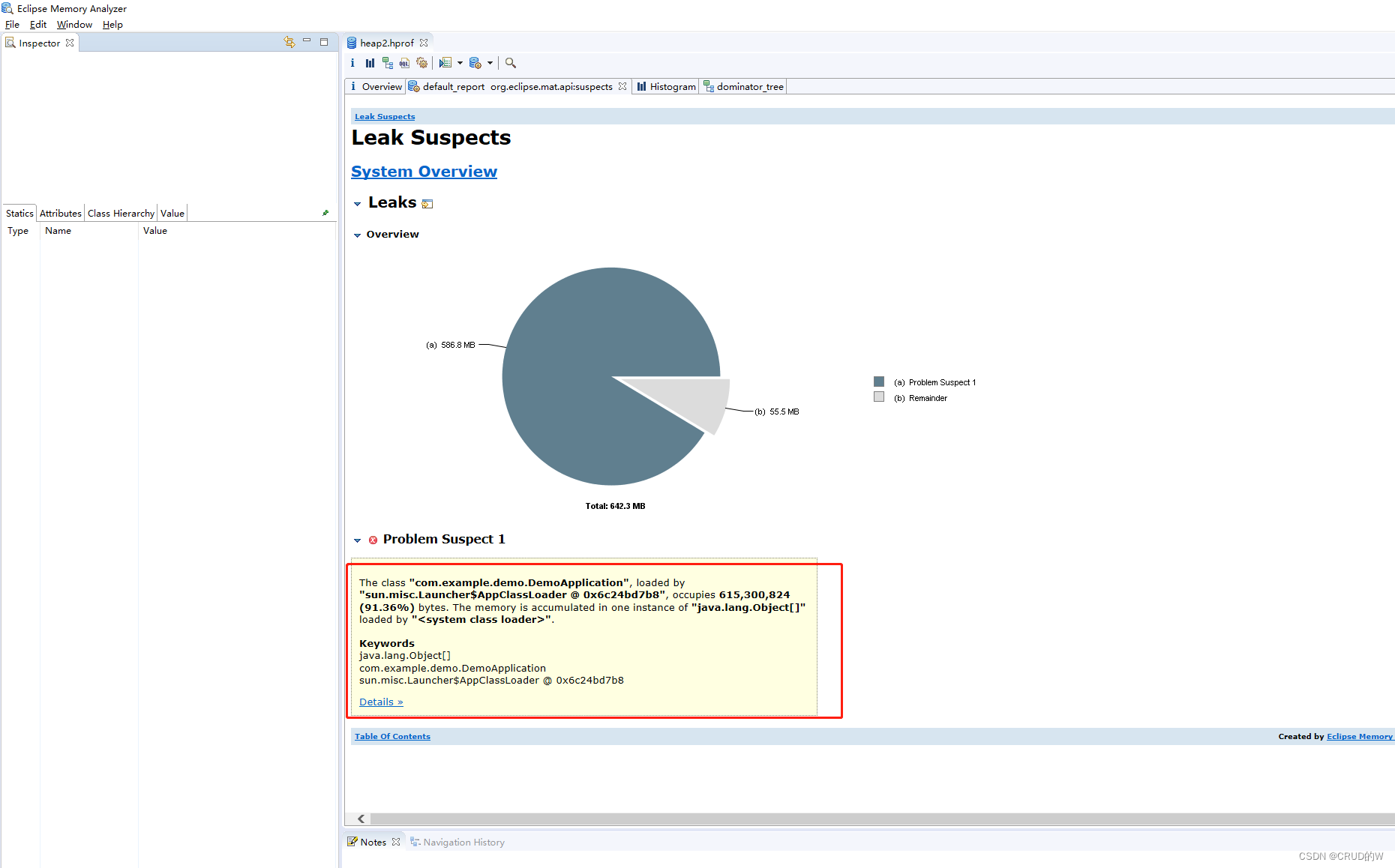Open thread overview gear icon
The image size is (1395, 868).
click(x=422, y=63)
